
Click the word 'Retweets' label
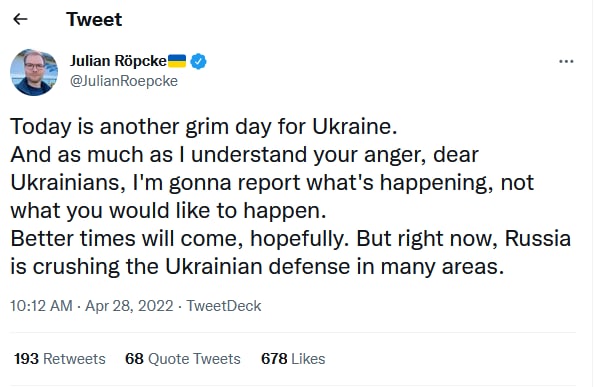click(x=74, y=359)
